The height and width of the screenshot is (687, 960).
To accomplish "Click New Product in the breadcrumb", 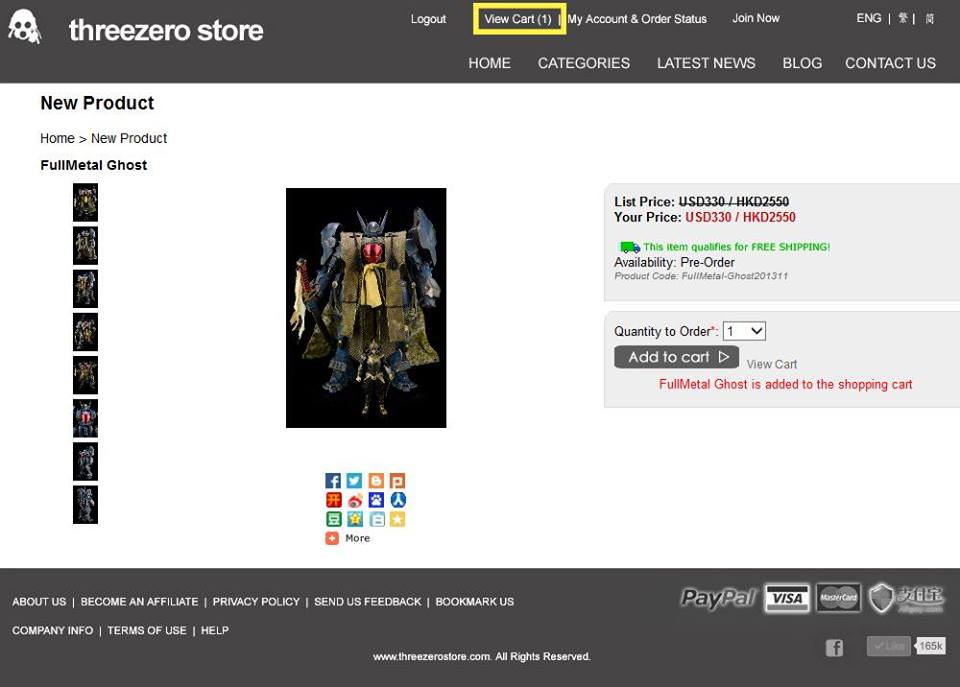I will coord(129,138).
